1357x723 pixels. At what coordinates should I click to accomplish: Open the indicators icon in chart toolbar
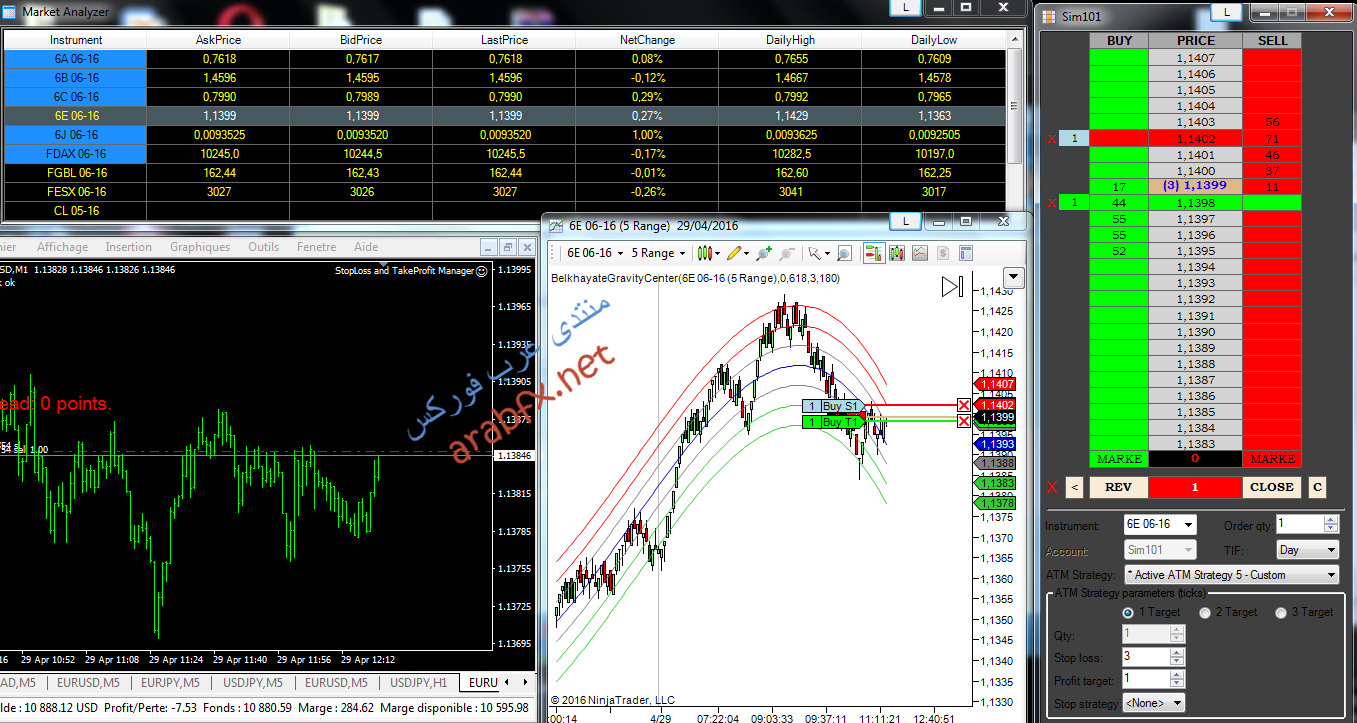pyautogui.click(x=920, y=253)
